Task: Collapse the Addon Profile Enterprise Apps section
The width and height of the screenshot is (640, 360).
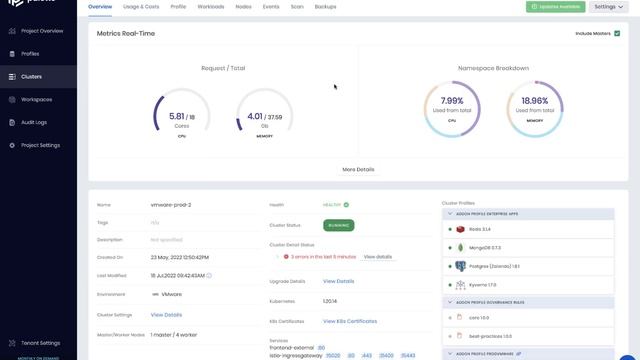Action: tap(450, 214)
